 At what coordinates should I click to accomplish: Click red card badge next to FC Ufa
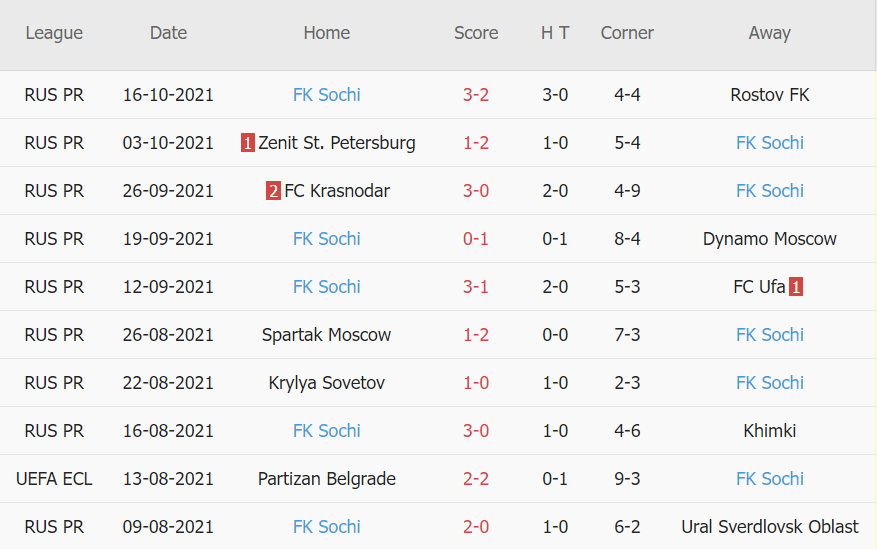click(796, 287)
